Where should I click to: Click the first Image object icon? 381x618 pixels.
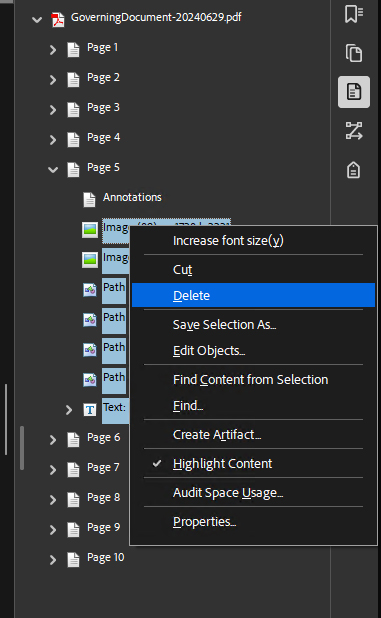(x=90, y=230)
